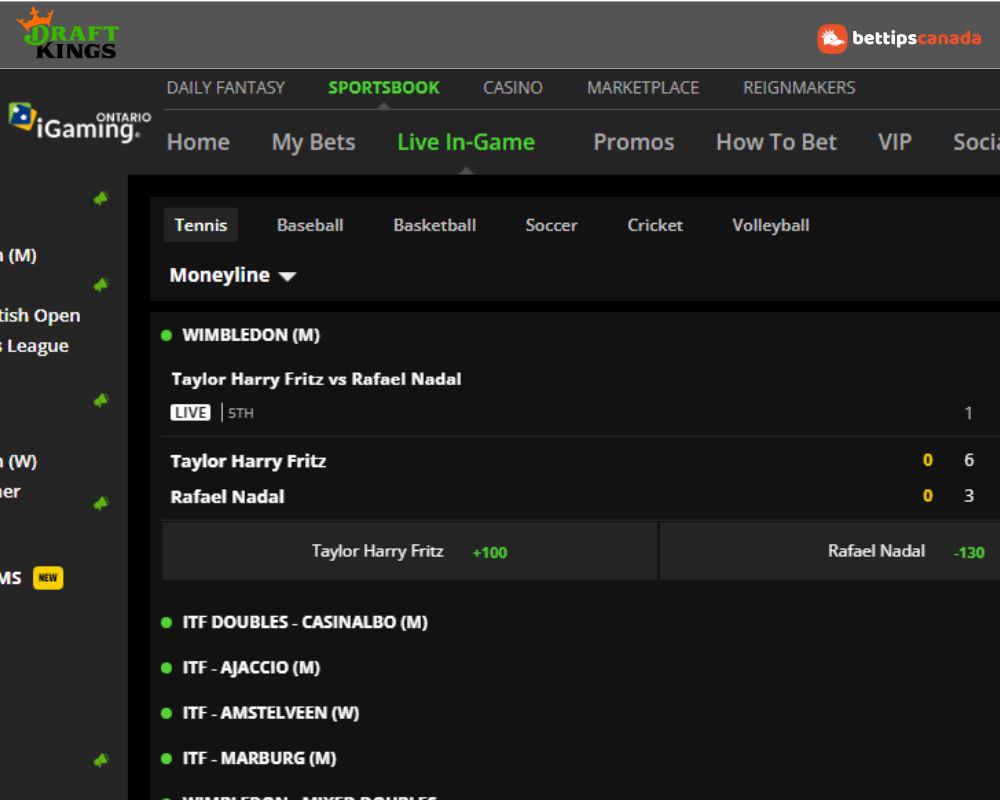Click 'tish Open' entry in the sidebar

click(x=40, y=315)
